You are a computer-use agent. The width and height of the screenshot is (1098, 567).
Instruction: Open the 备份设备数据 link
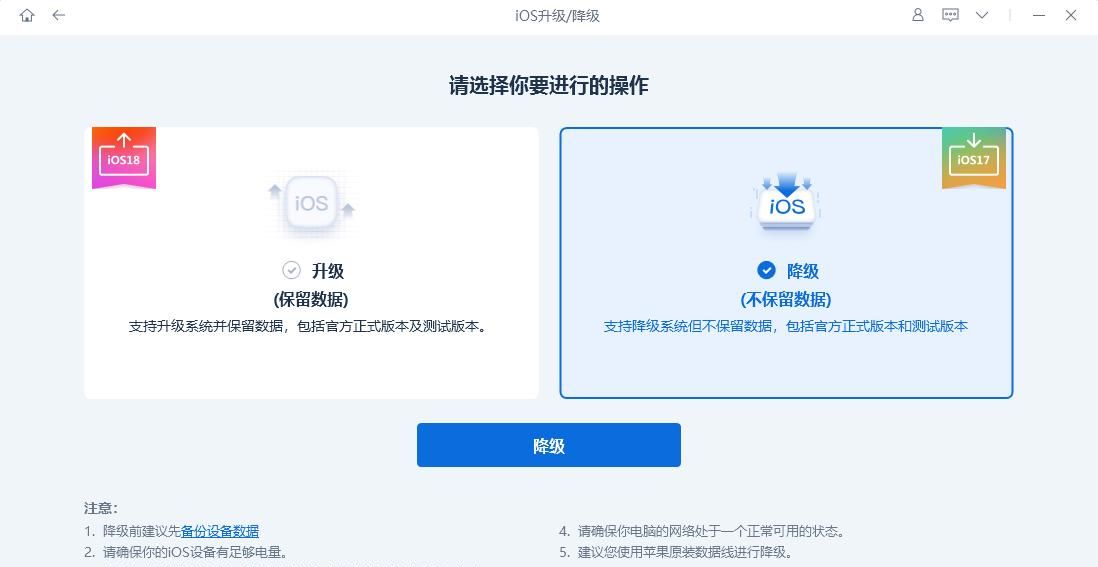tap(220, 531)
